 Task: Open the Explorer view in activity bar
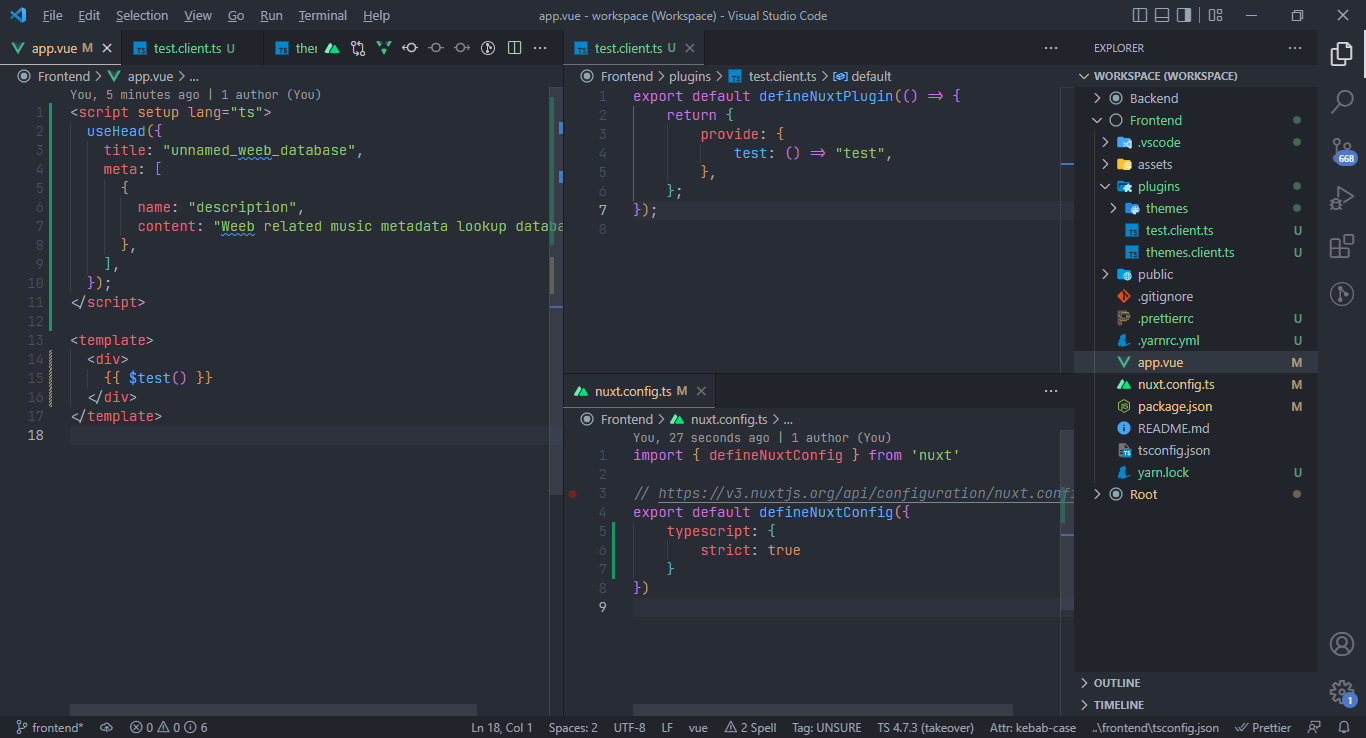(x=1341, y=54)
